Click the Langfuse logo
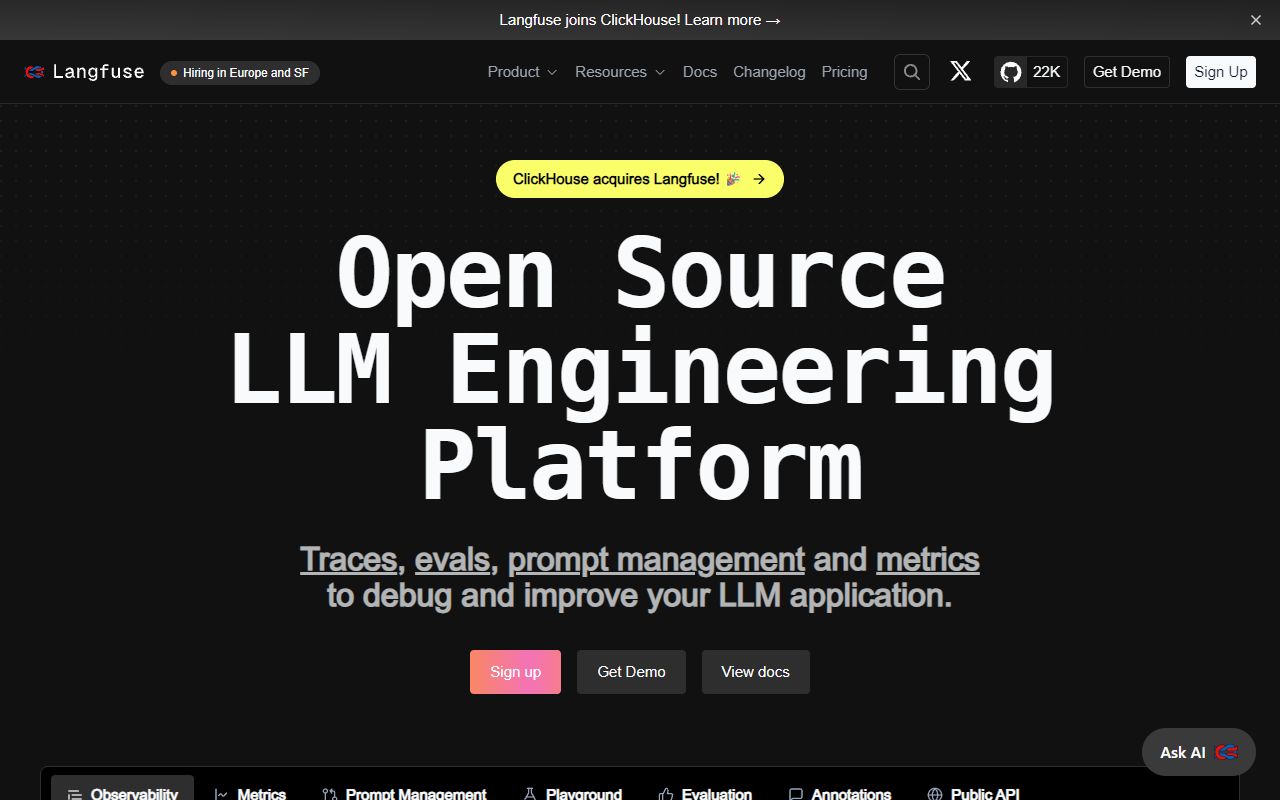This screenshot has height=800, width=1280. pyautogui.click(x=84, y=71)
